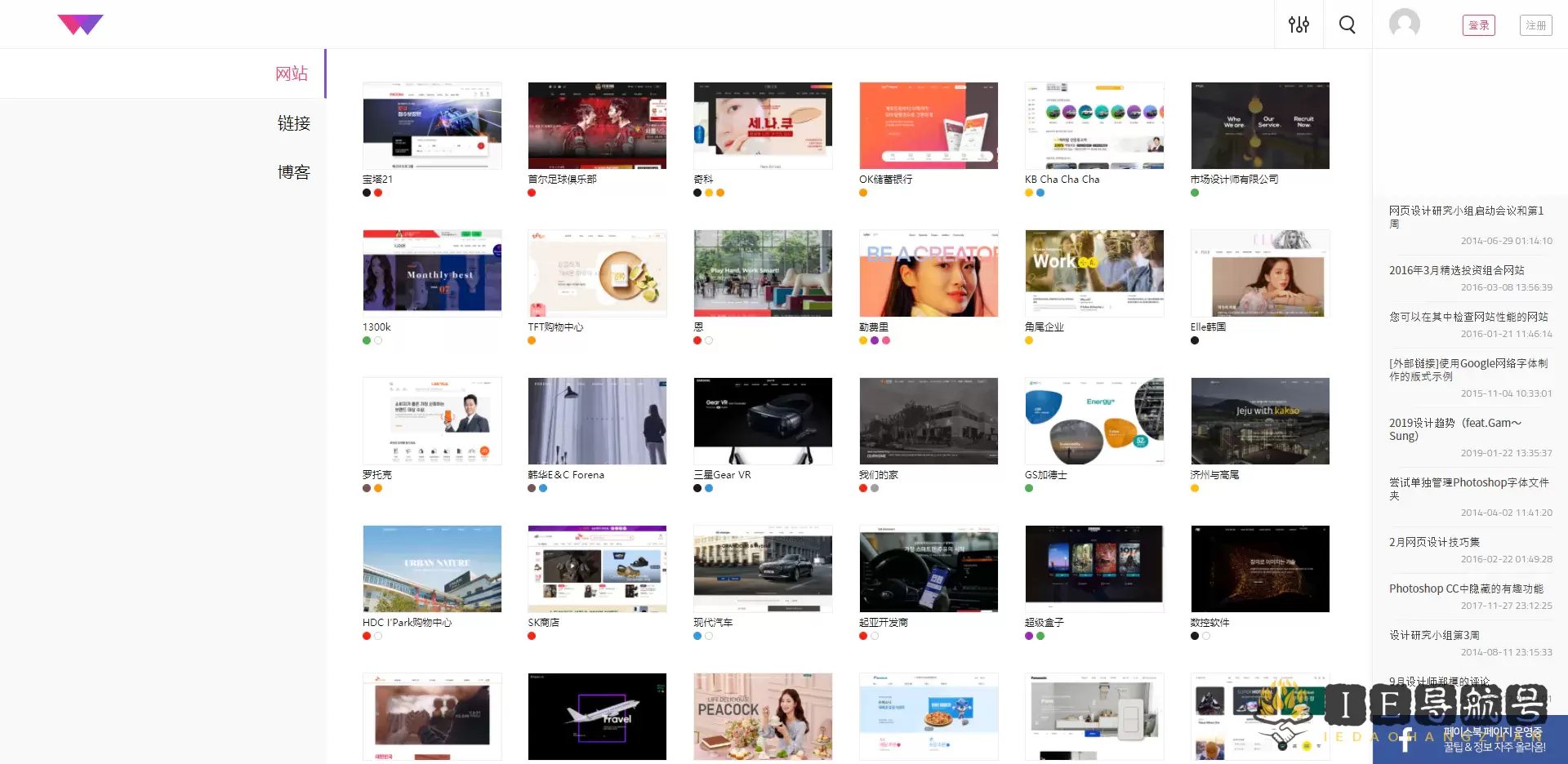
Task: Open the Elle韩国 thumbnail
Action: tap(1259, 273)
